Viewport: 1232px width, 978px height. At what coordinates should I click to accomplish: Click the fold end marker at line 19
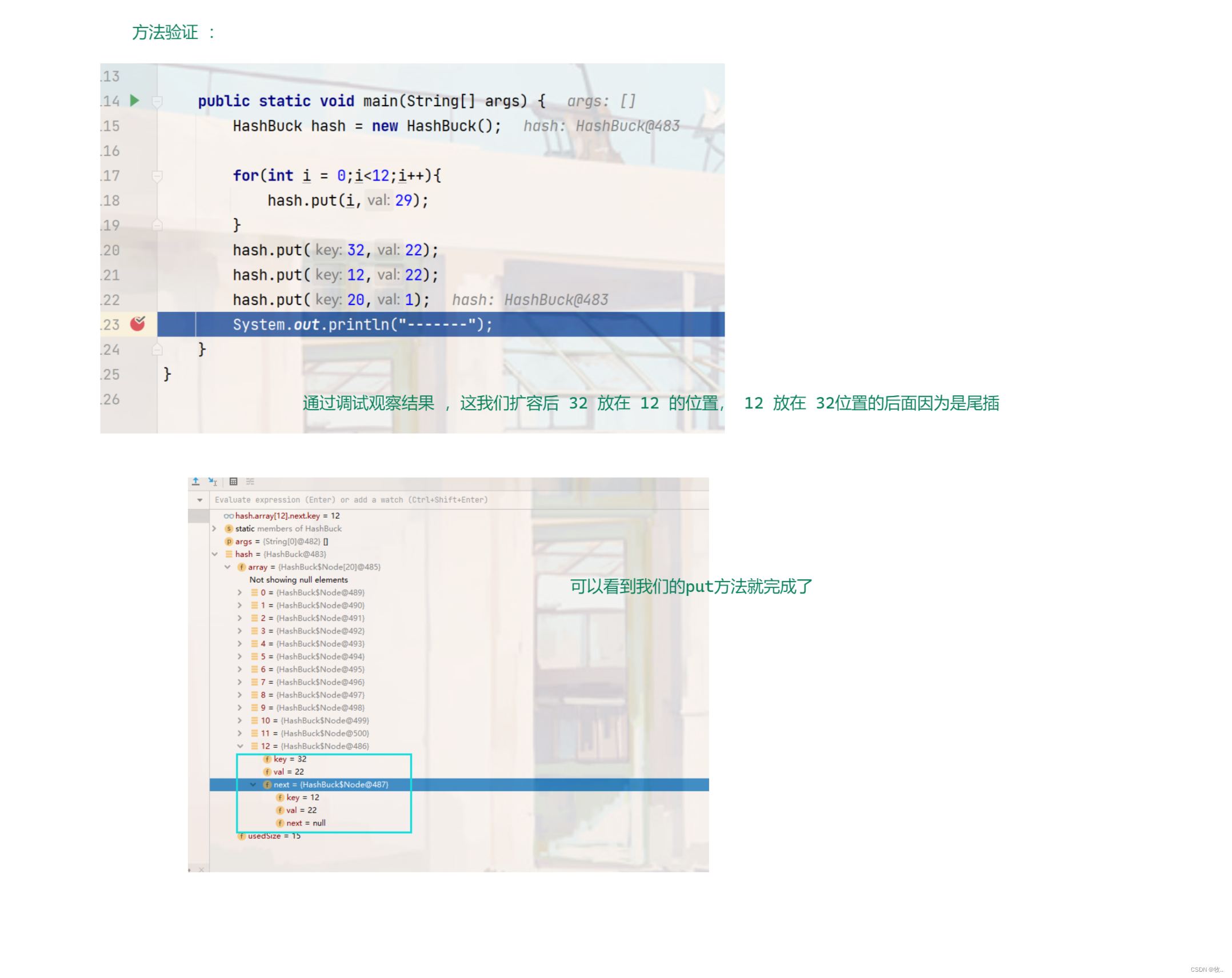[x=157, y=225]
